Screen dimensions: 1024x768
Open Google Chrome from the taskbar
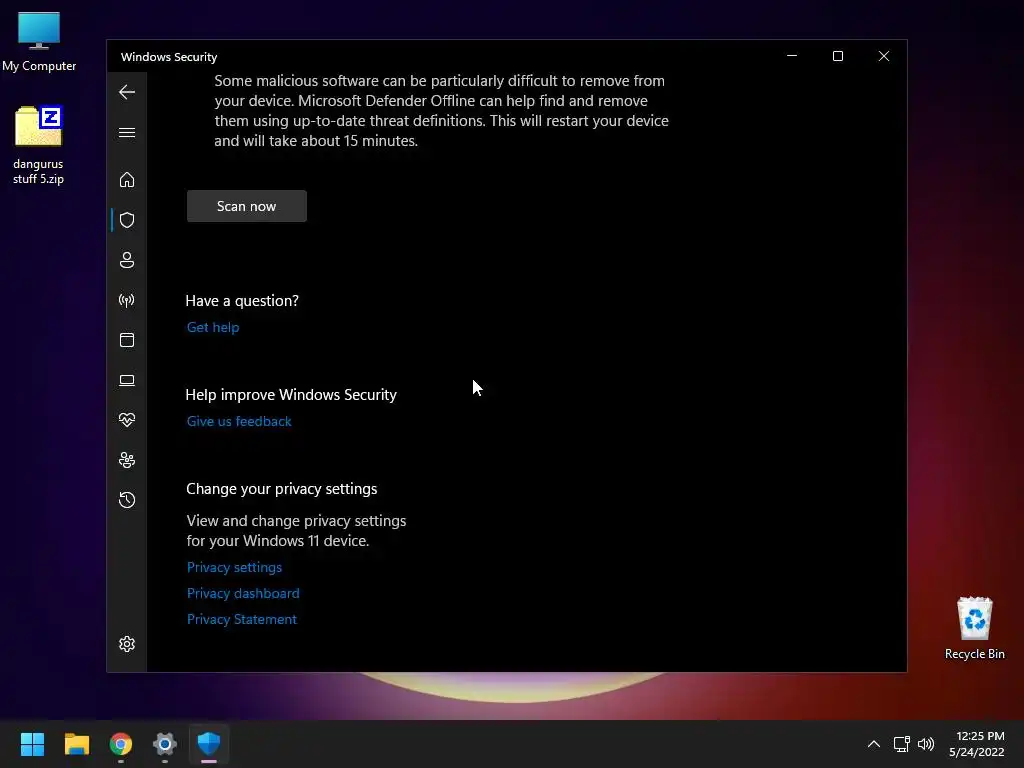[x=121, y=744]
